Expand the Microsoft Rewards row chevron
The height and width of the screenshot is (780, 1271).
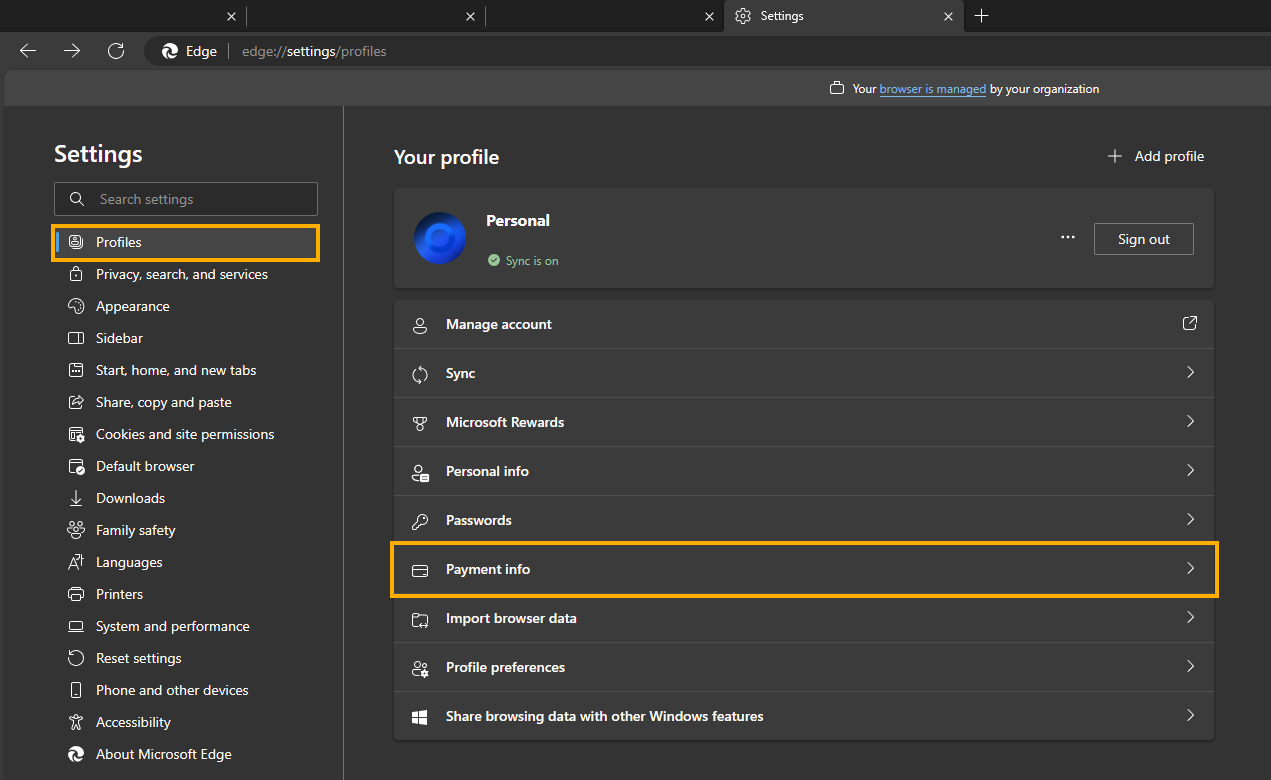pos(1190,421)
